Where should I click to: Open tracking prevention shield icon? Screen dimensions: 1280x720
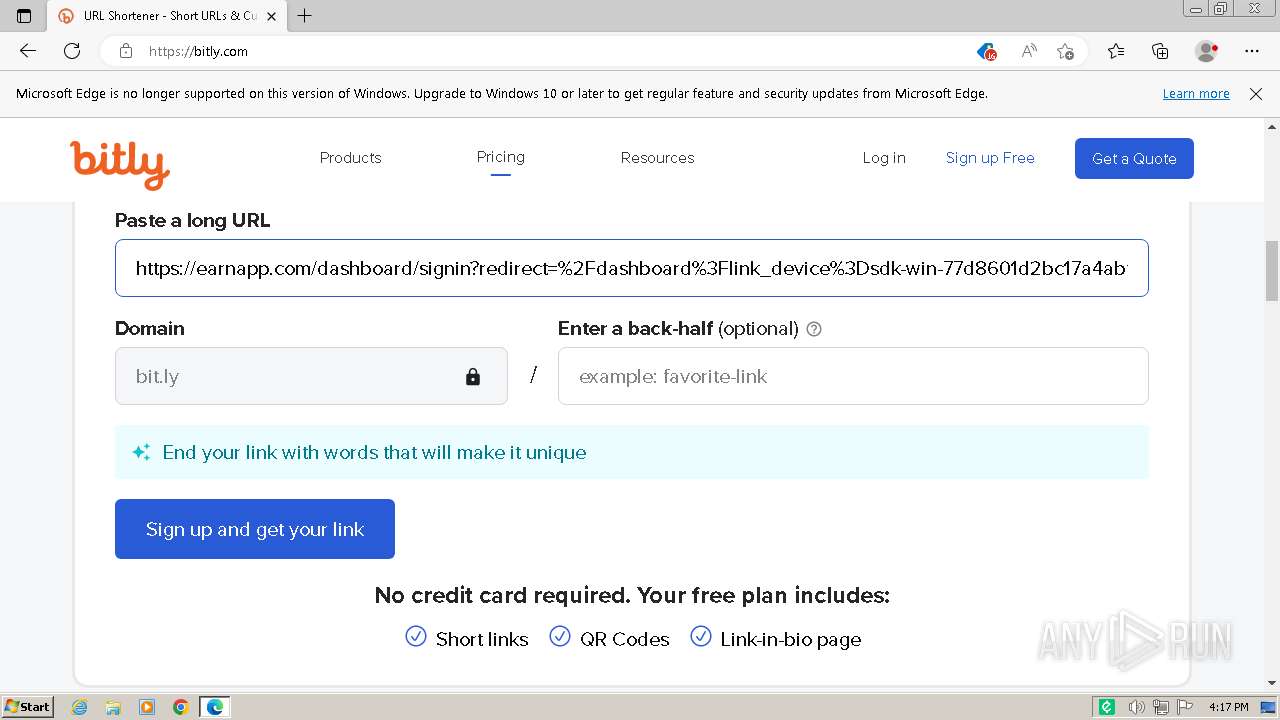click(x=987, y=51)
